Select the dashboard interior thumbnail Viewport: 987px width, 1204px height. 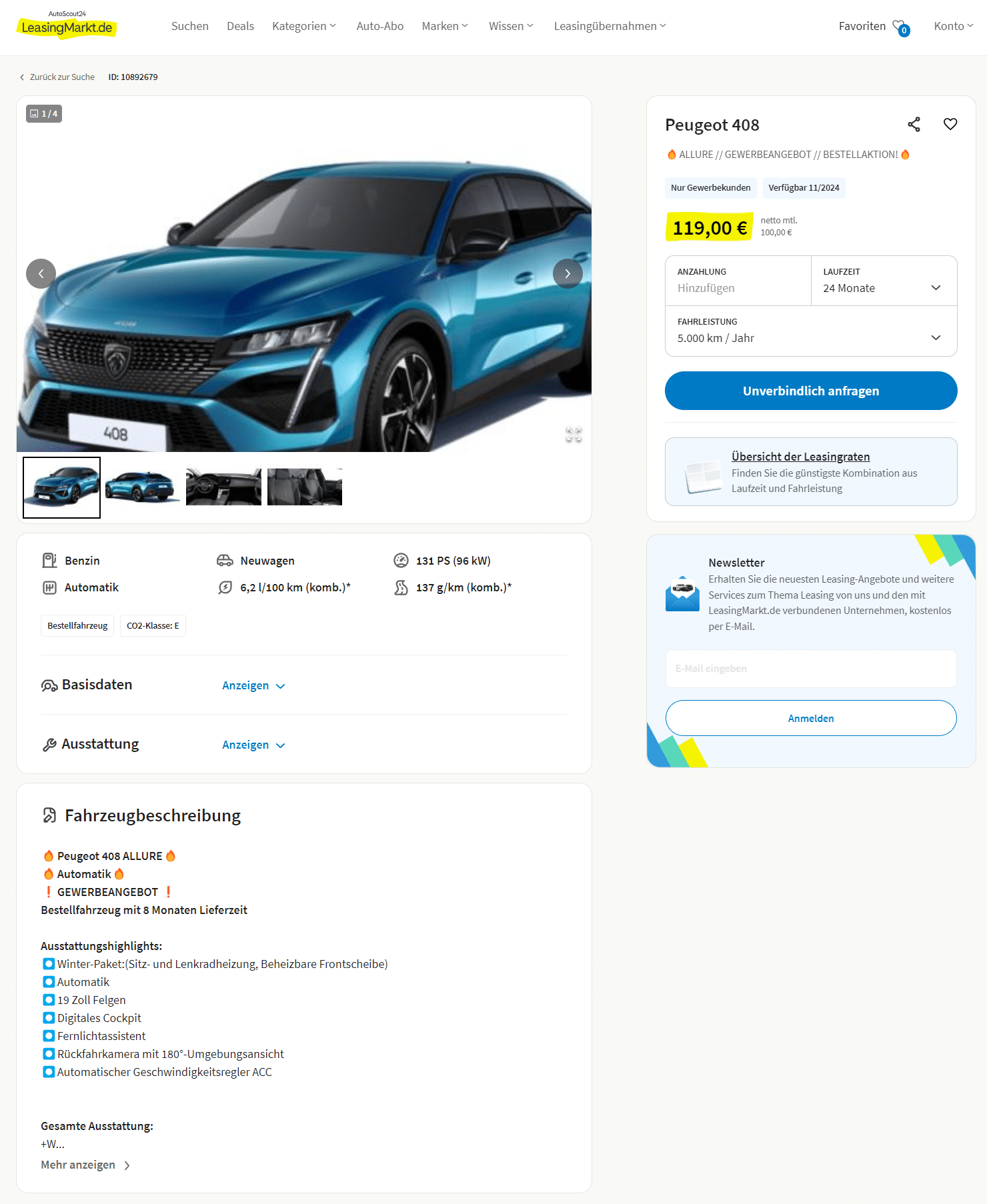tap(223, 487)
